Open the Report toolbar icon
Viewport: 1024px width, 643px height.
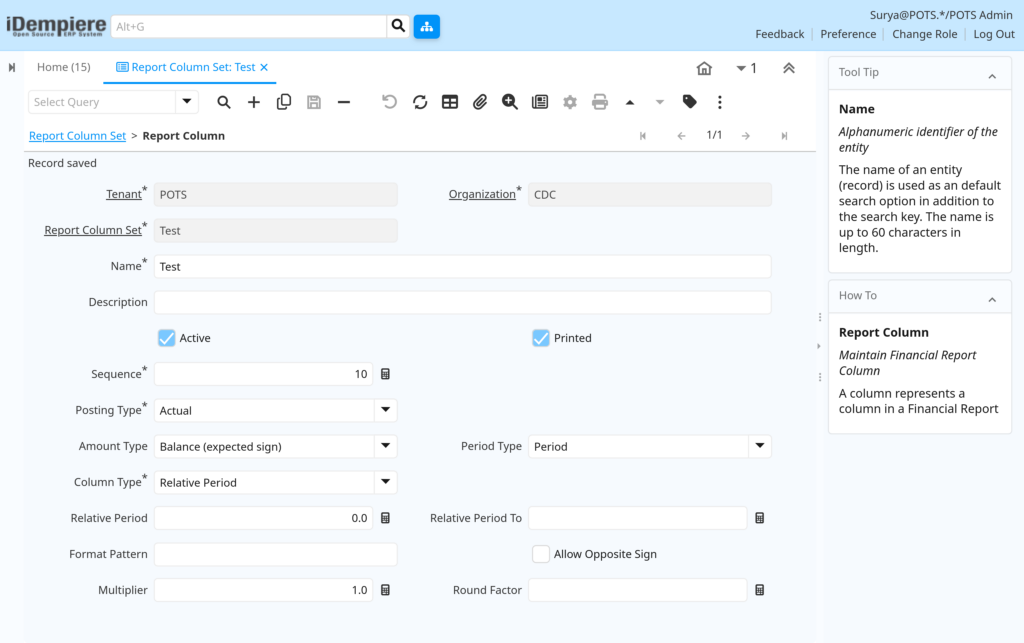click(x=540, y=102)
